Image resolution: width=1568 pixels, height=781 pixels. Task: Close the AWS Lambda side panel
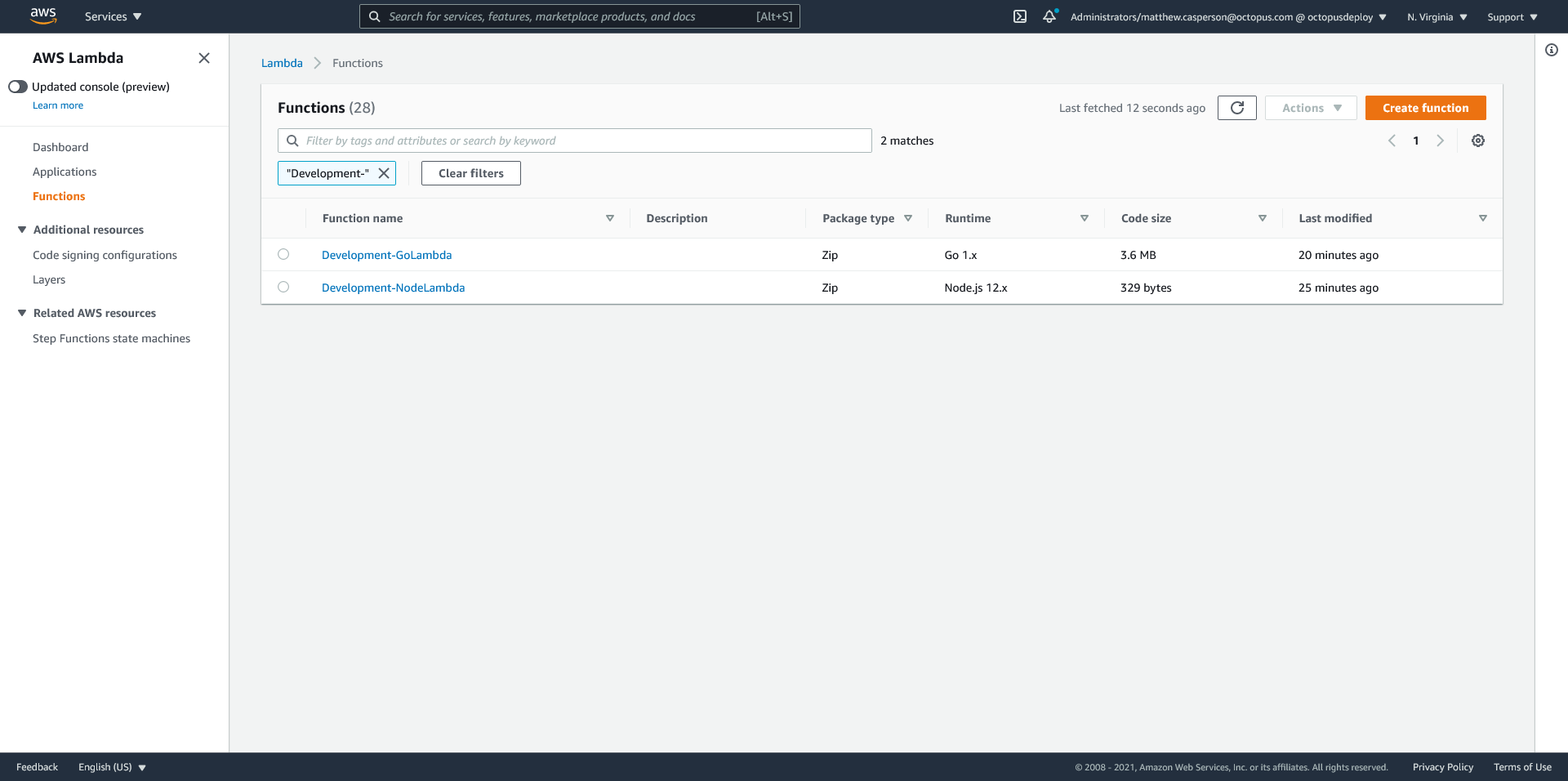204,58
